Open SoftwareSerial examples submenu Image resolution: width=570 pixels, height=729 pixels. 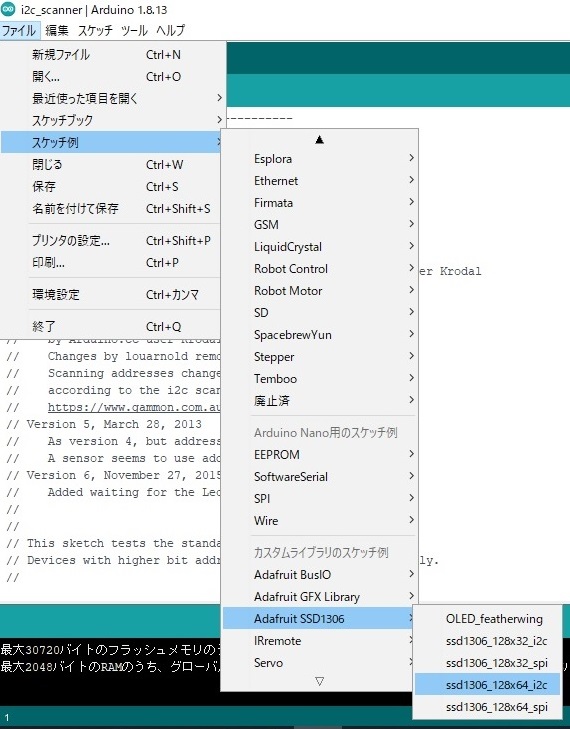[319, 477]
